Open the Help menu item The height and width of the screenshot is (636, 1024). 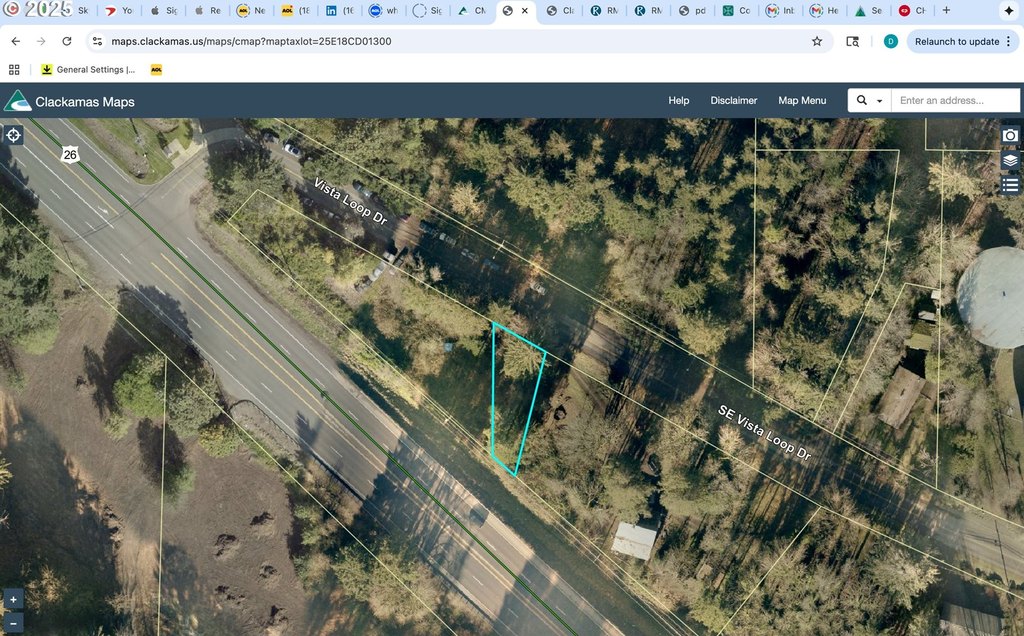679,101
